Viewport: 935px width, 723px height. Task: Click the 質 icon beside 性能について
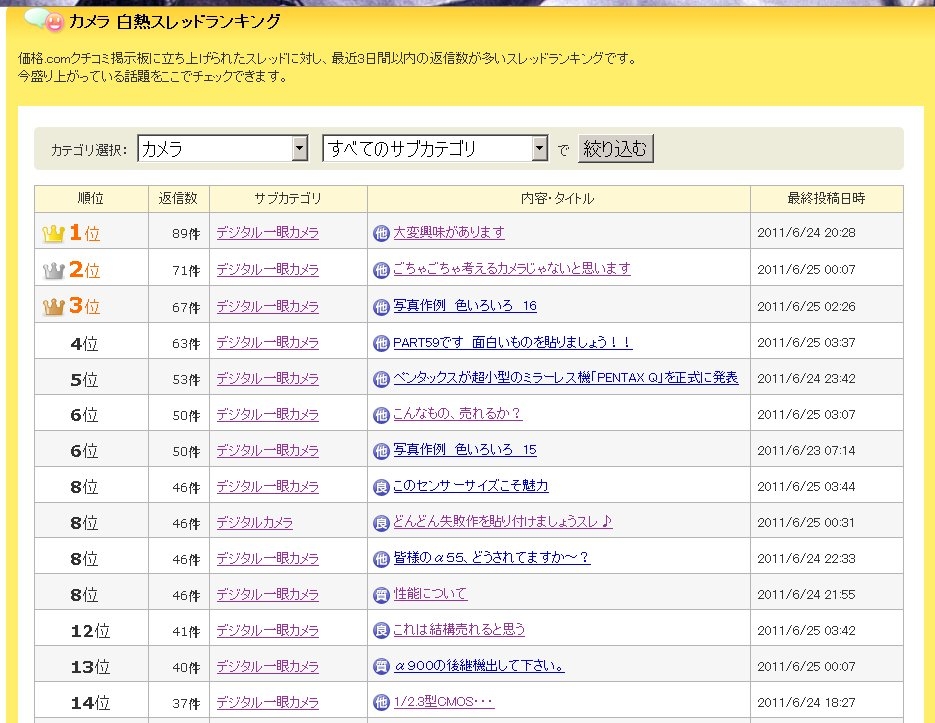[381, 594]
